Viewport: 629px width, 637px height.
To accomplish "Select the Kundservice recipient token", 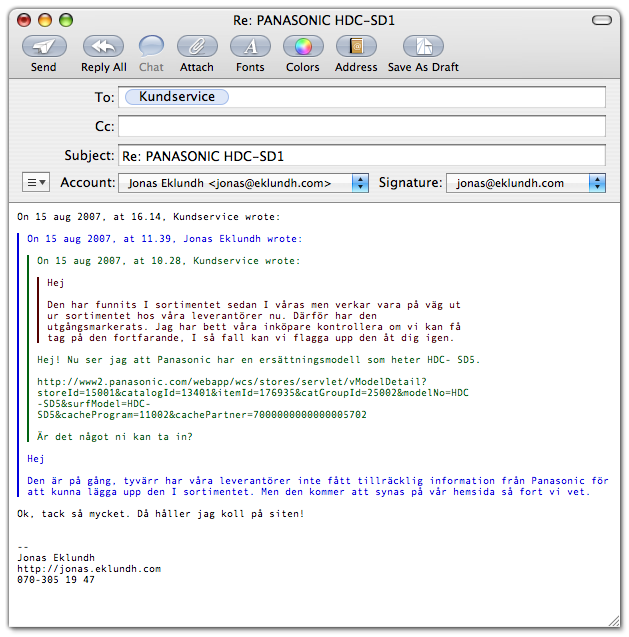I will coord(177,97).
